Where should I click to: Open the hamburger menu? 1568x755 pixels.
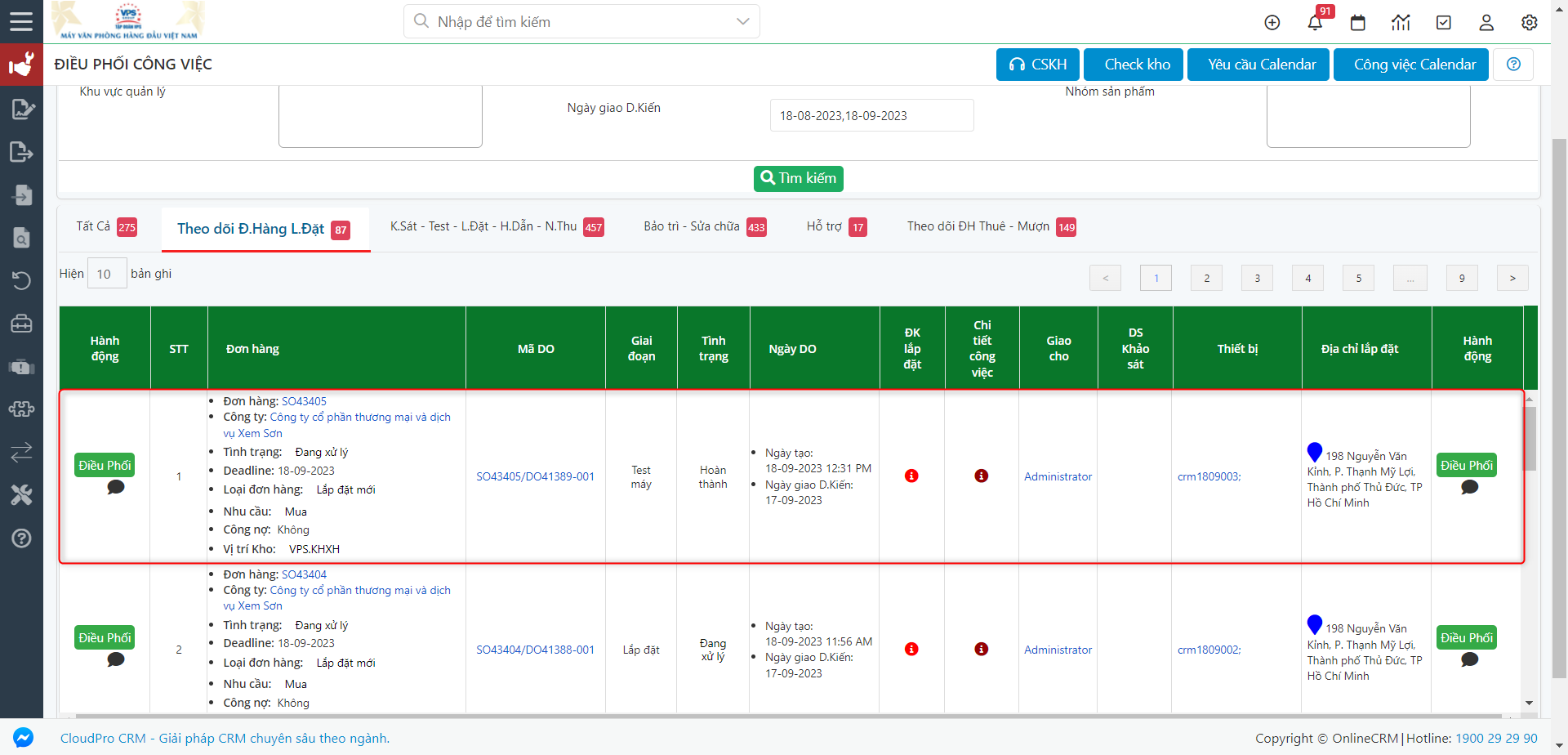pos(21,21)
